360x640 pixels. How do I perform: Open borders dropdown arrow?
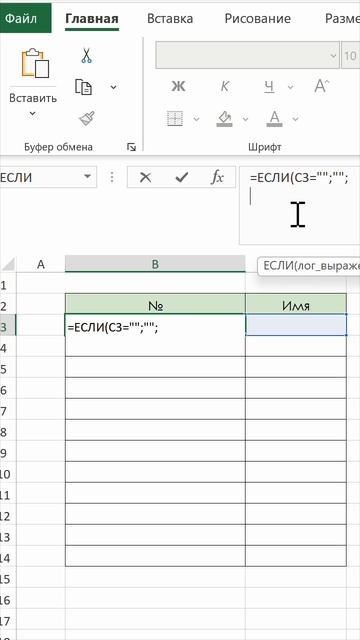click(196, 119)
